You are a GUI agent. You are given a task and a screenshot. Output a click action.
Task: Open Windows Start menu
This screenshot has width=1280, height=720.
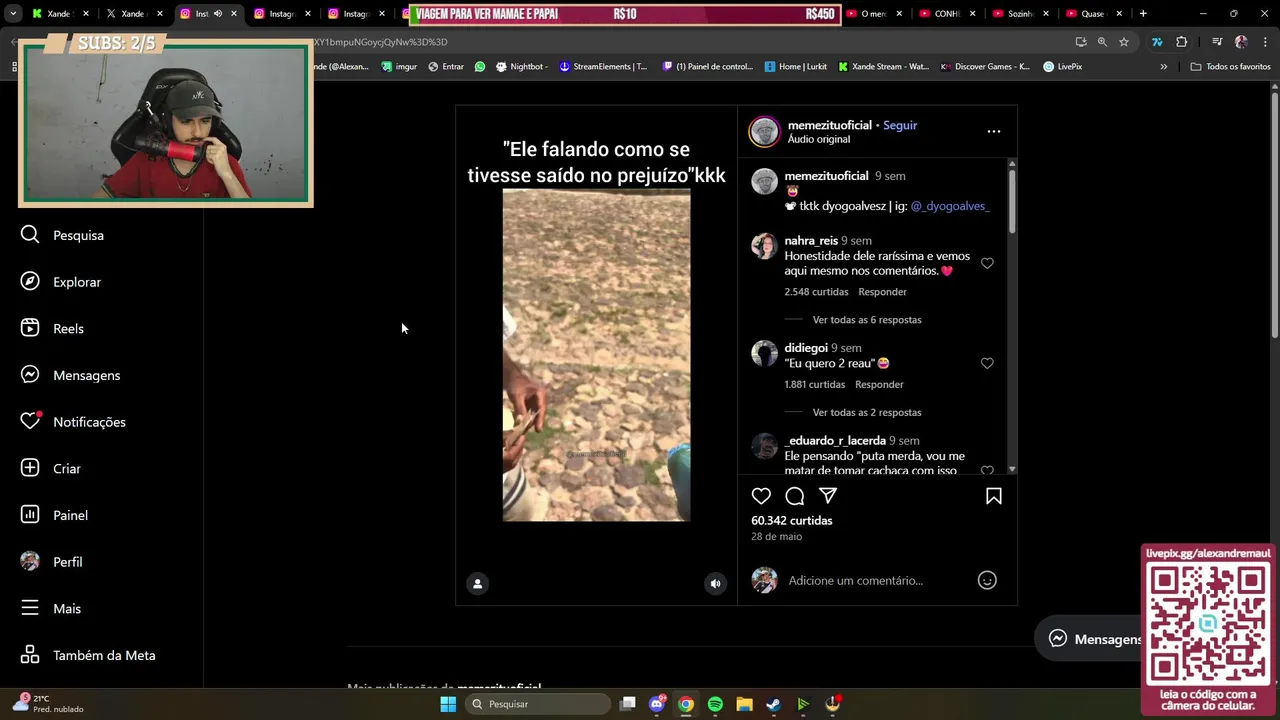pyautogui.click(x=448, y=704)
